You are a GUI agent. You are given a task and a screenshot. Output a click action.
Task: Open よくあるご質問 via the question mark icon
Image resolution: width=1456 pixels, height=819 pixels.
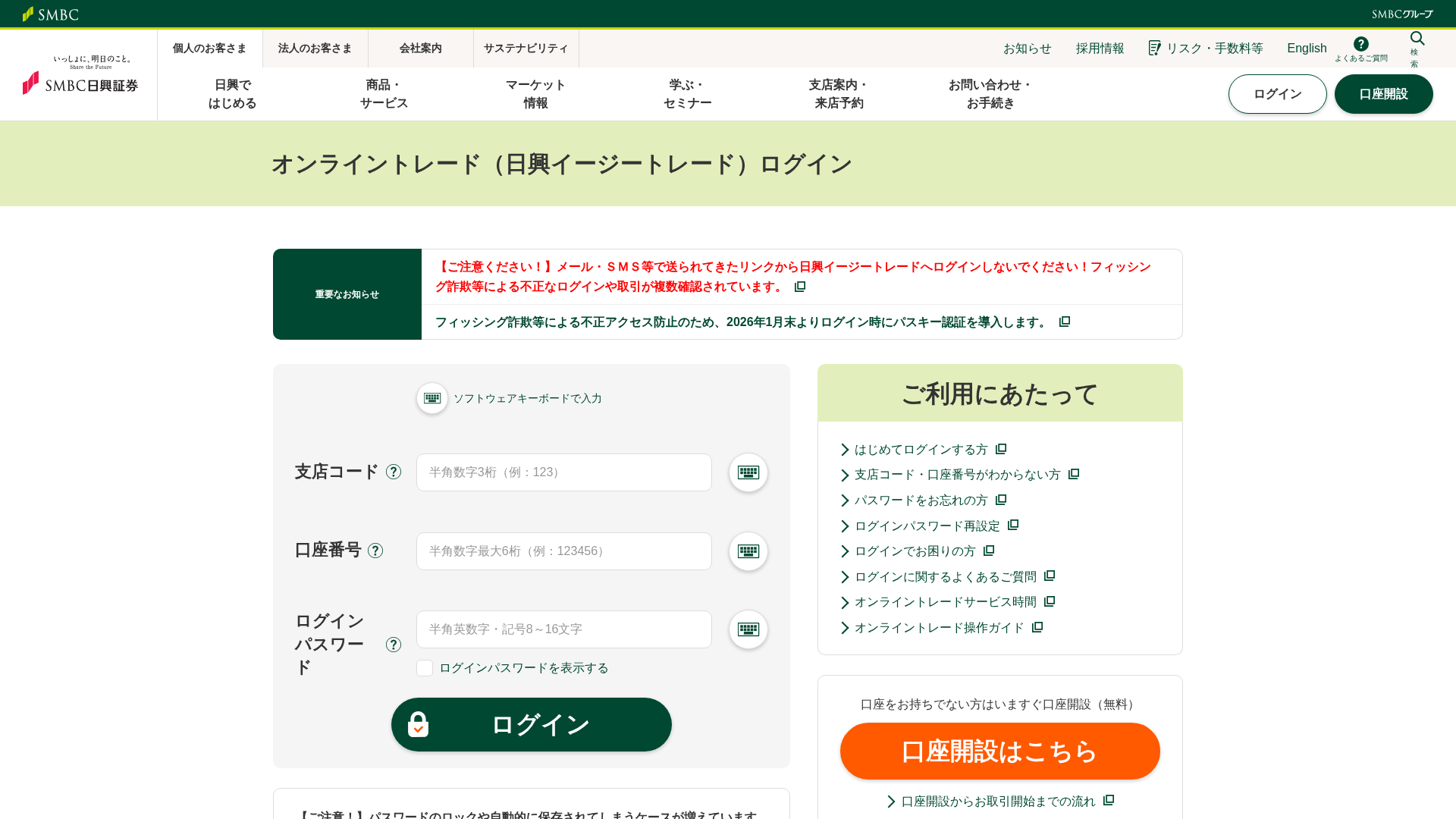point(1361,43)
